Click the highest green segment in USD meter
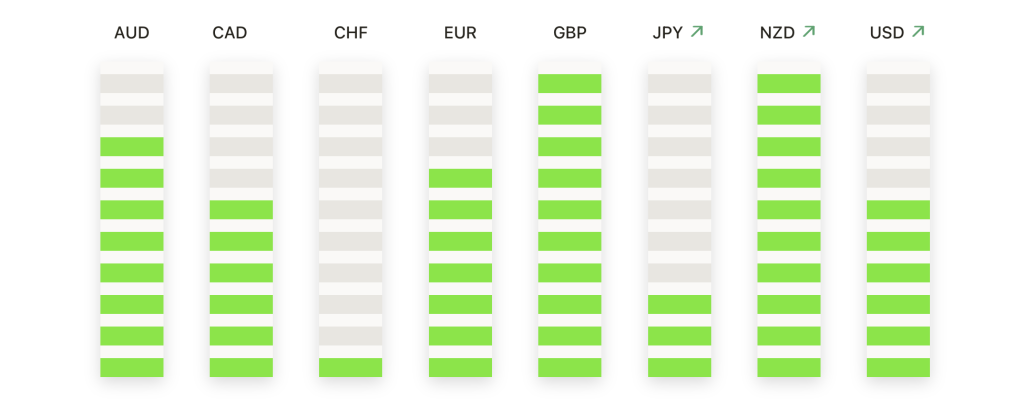The width and height of the screenshot is (1024, 407). click(899, 210)
